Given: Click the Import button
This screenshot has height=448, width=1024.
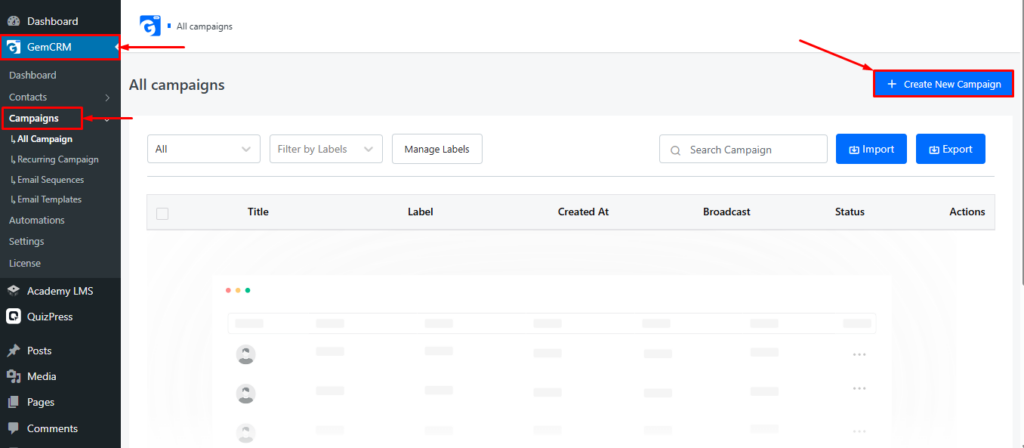Looking at the screenshot, I should [x=871, y=149].
